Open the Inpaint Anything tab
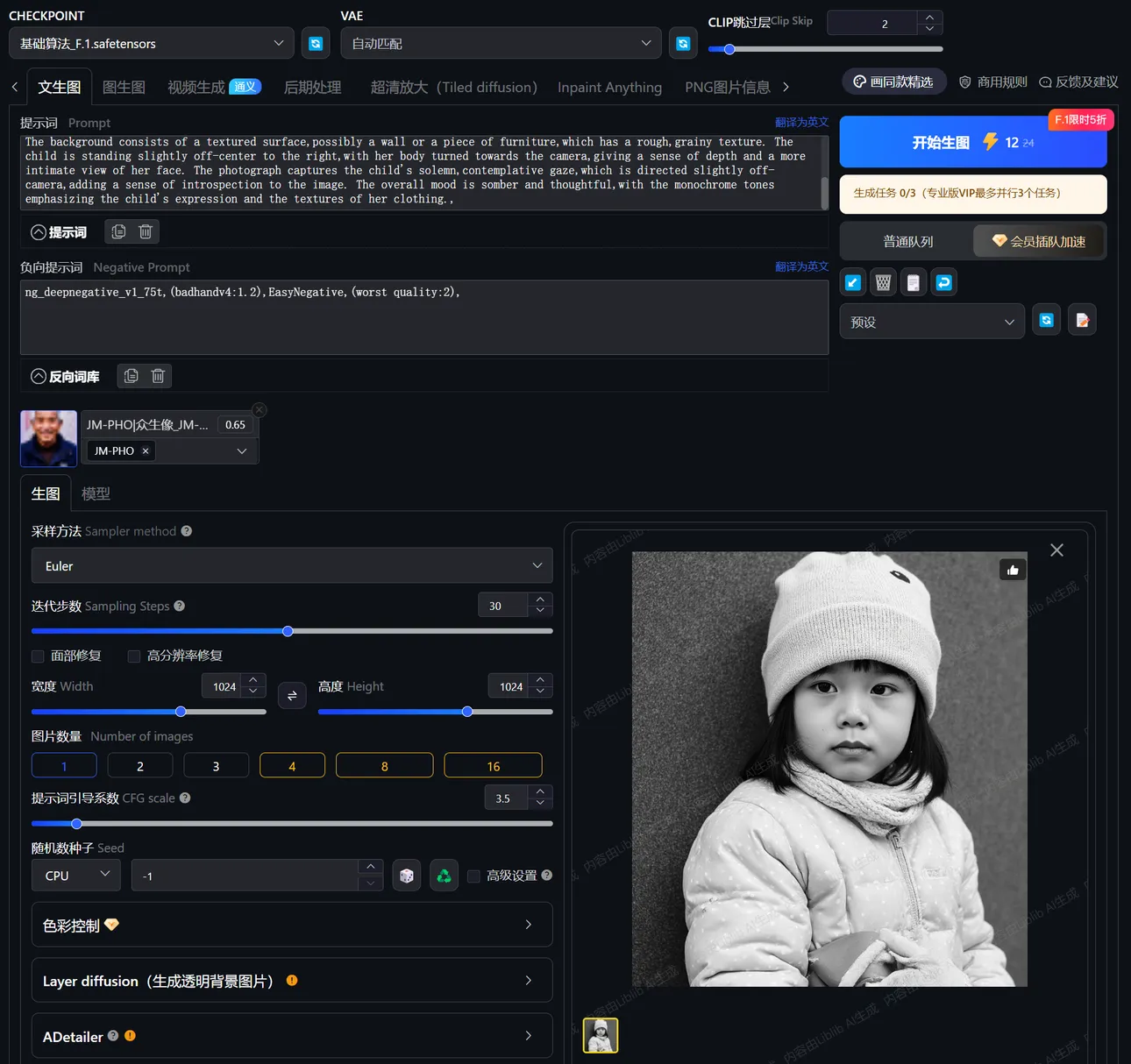Image resolution: width=1131 pixels, height=1064 pixels. tap(609, 87)
